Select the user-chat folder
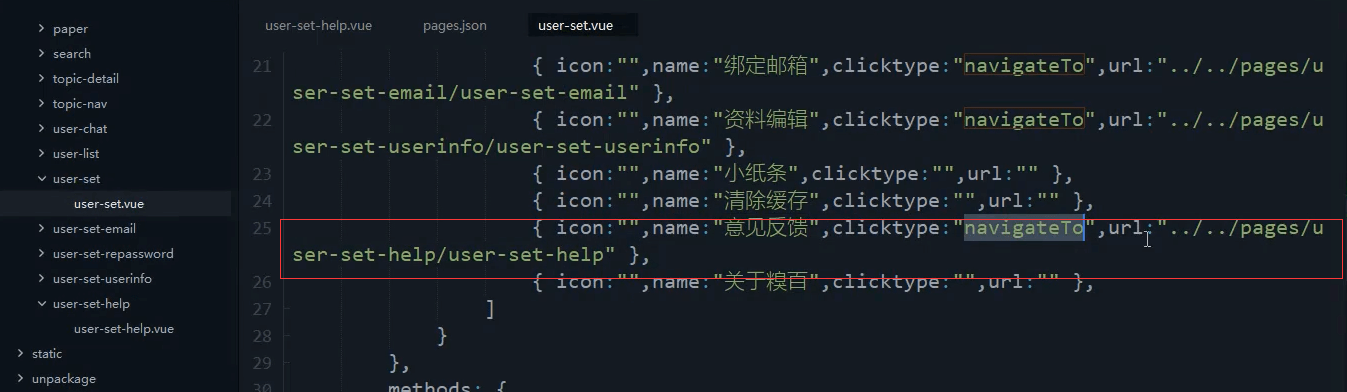This screenshot has height=392, width=1347. click(x=80, y=129)
